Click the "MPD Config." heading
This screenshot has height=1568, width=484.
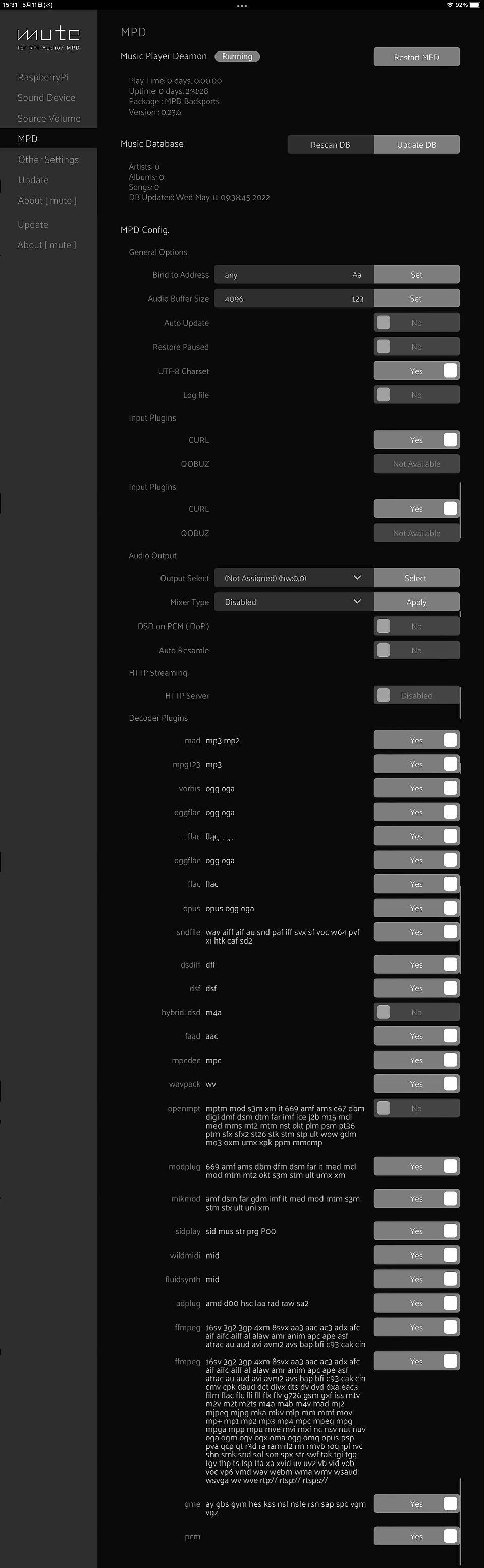(x=145, y=230)
